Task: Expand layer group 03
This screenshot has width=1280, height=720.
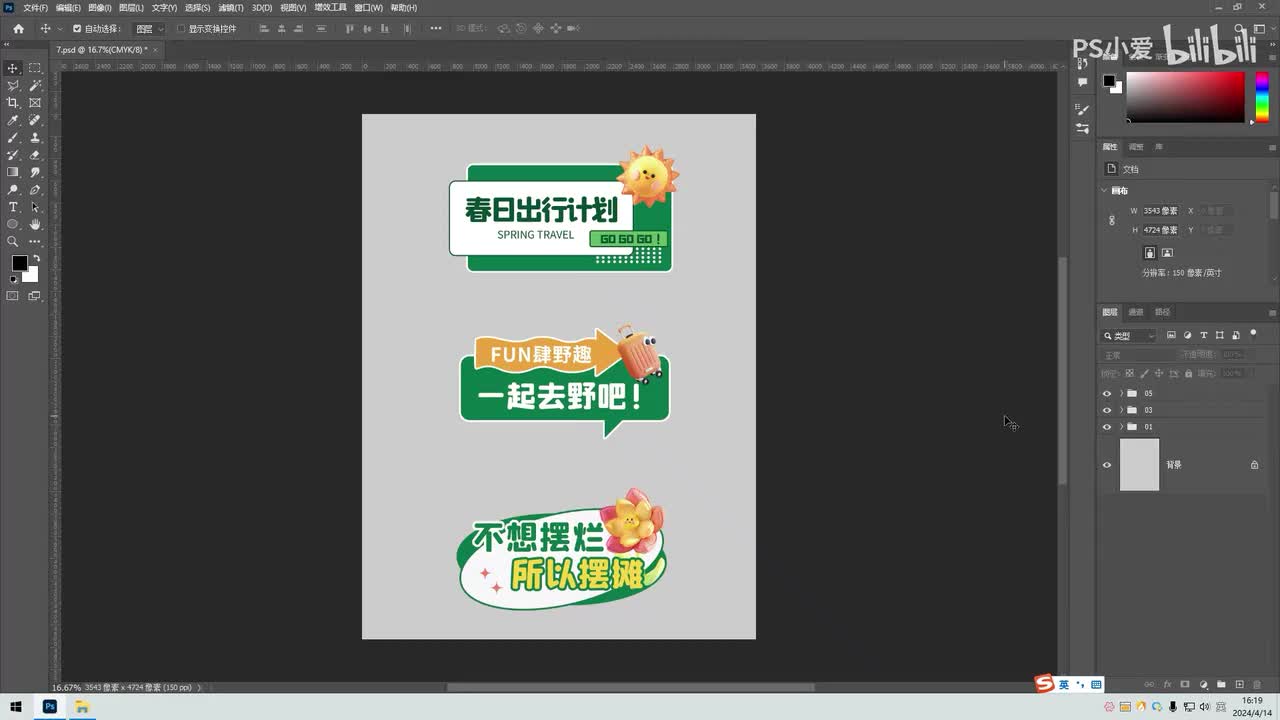Action: 1121,410
